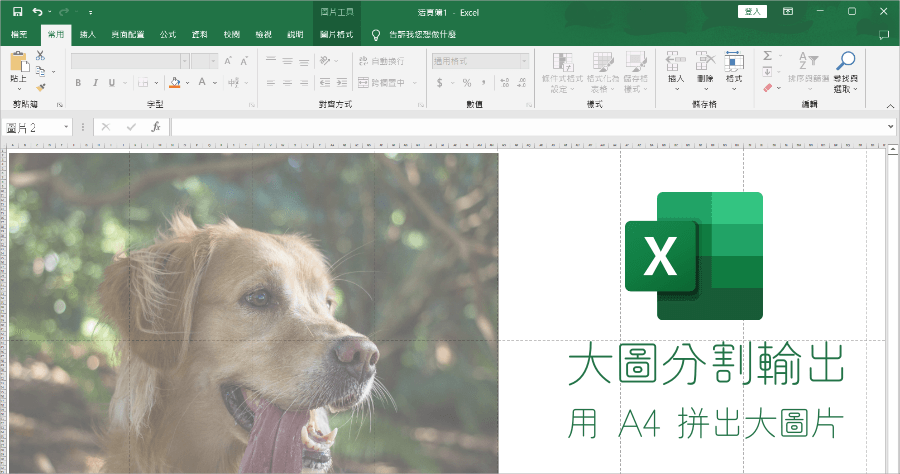
Task: Increase font size button
Action: (228, 61)
